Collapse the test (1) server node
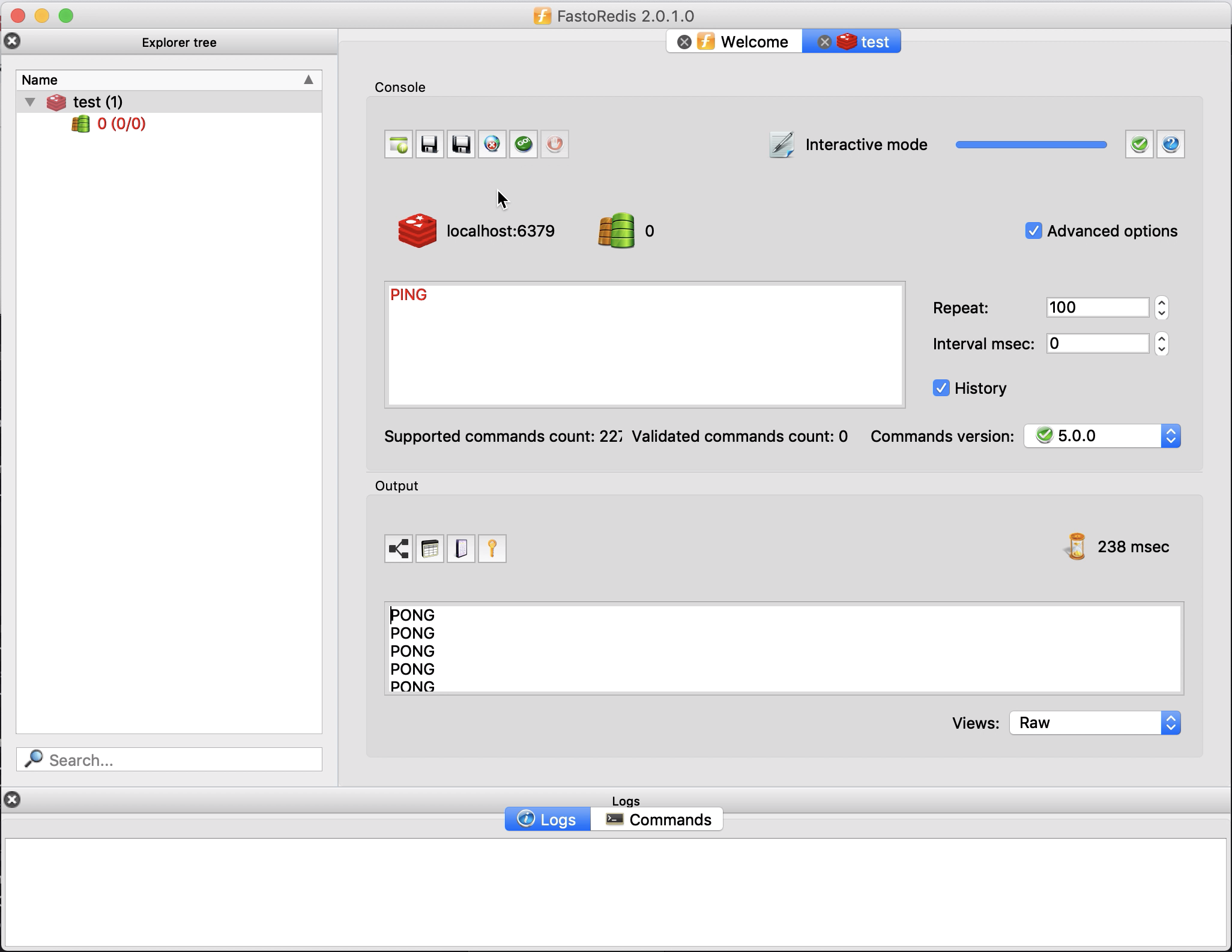This screenshot has height=952, width=1232. tap(30, 102)
